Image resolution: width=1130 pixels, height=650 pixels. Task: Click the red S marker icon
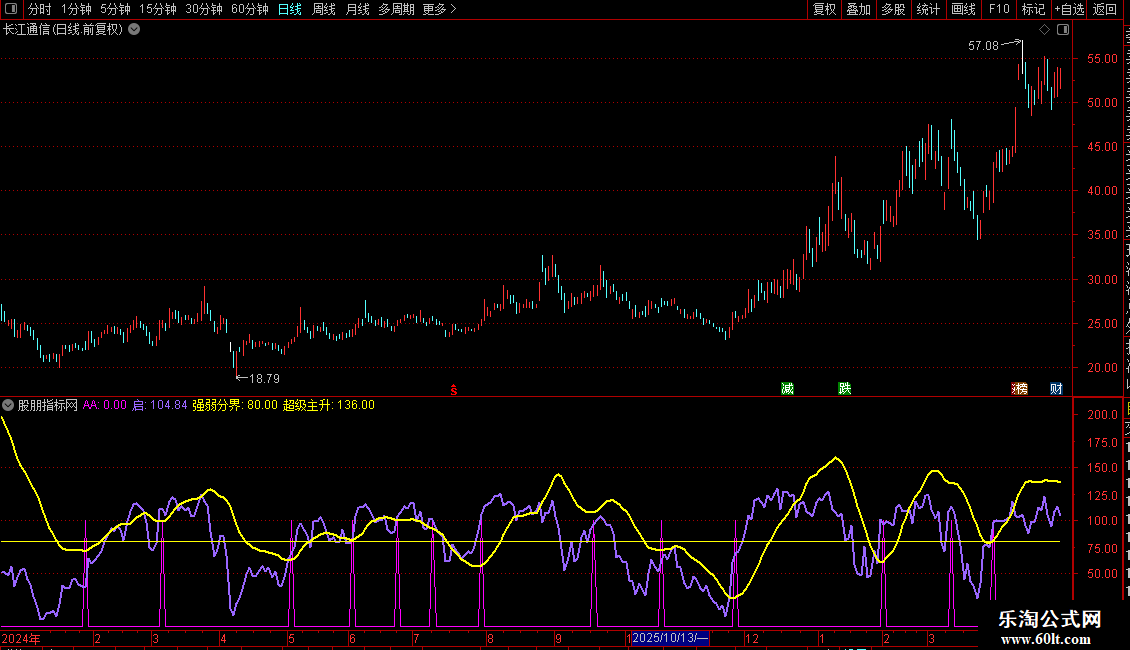454,390
